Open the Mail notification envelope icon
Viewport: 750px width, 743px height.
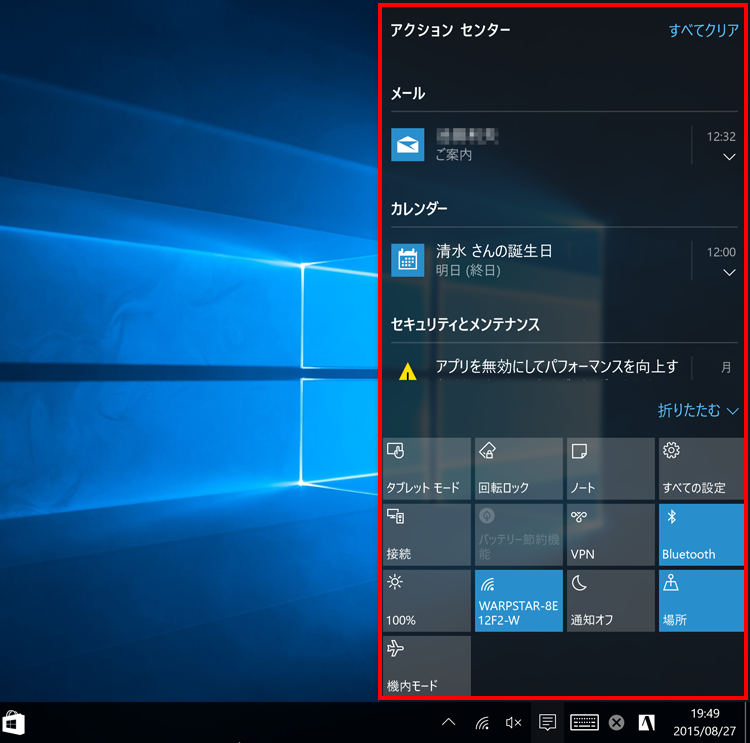(x=406, y=145)
